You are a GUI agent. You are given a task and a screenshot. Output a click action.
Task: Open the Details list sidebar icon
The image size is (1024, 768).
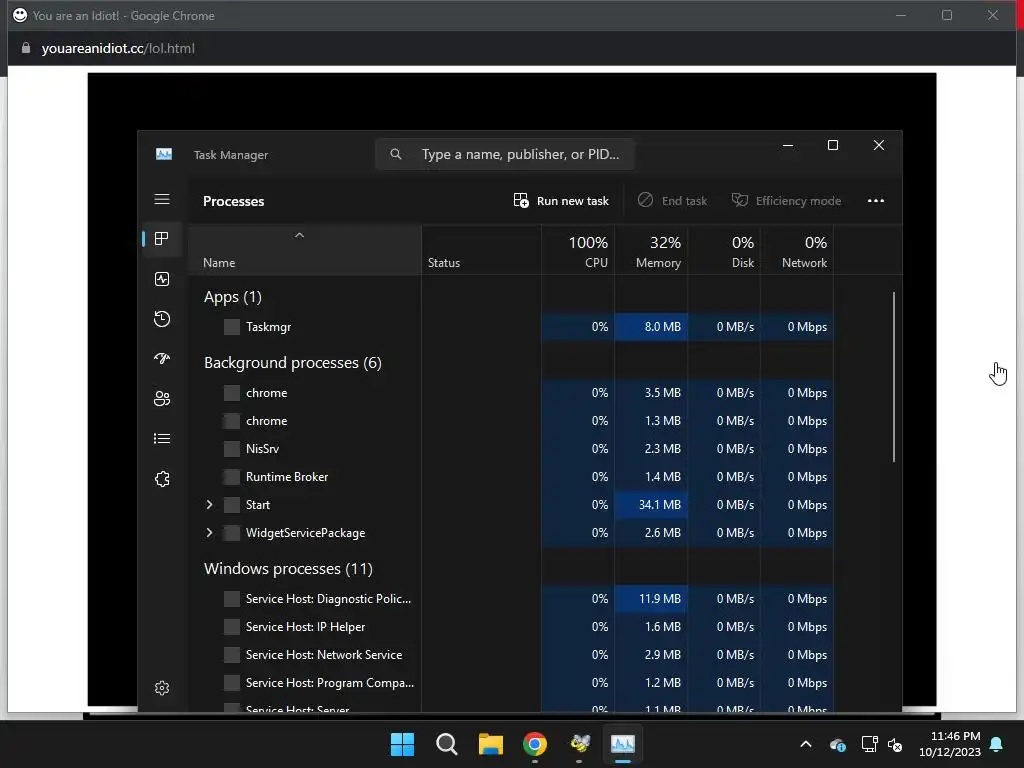pyautogui.click(x=162, y=439)
